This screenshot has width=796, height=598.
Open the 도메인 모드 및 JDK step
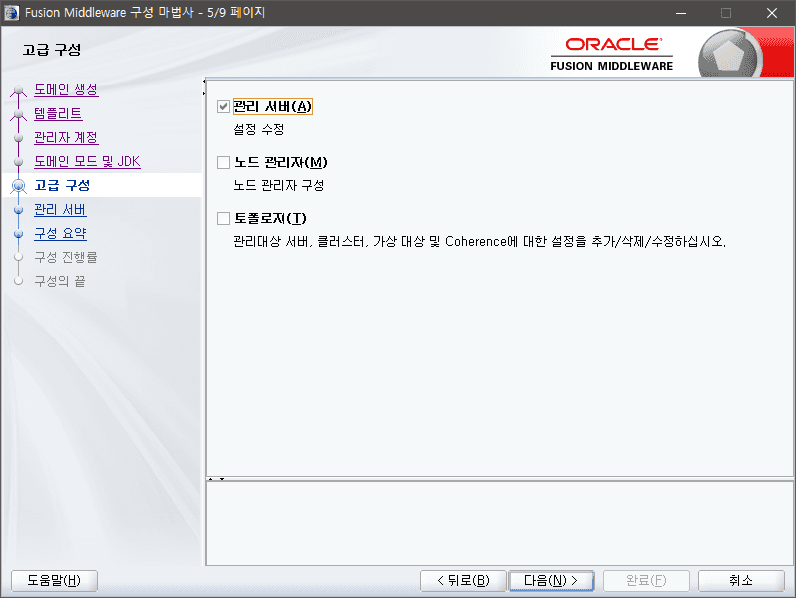pyautogui.click(x=87, y=161)
